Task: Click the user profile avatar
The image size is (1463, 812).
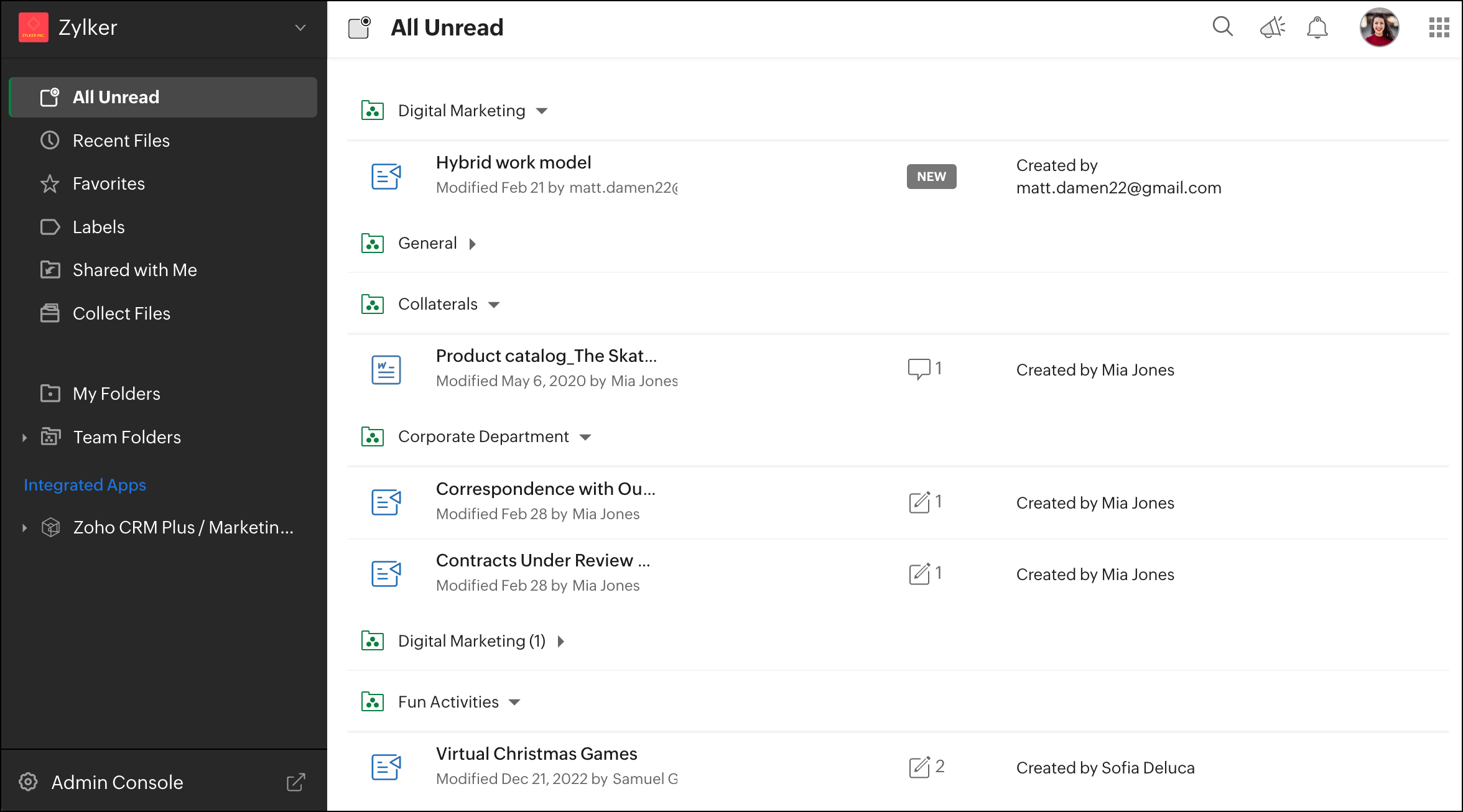Action: tap(1378, 27)
